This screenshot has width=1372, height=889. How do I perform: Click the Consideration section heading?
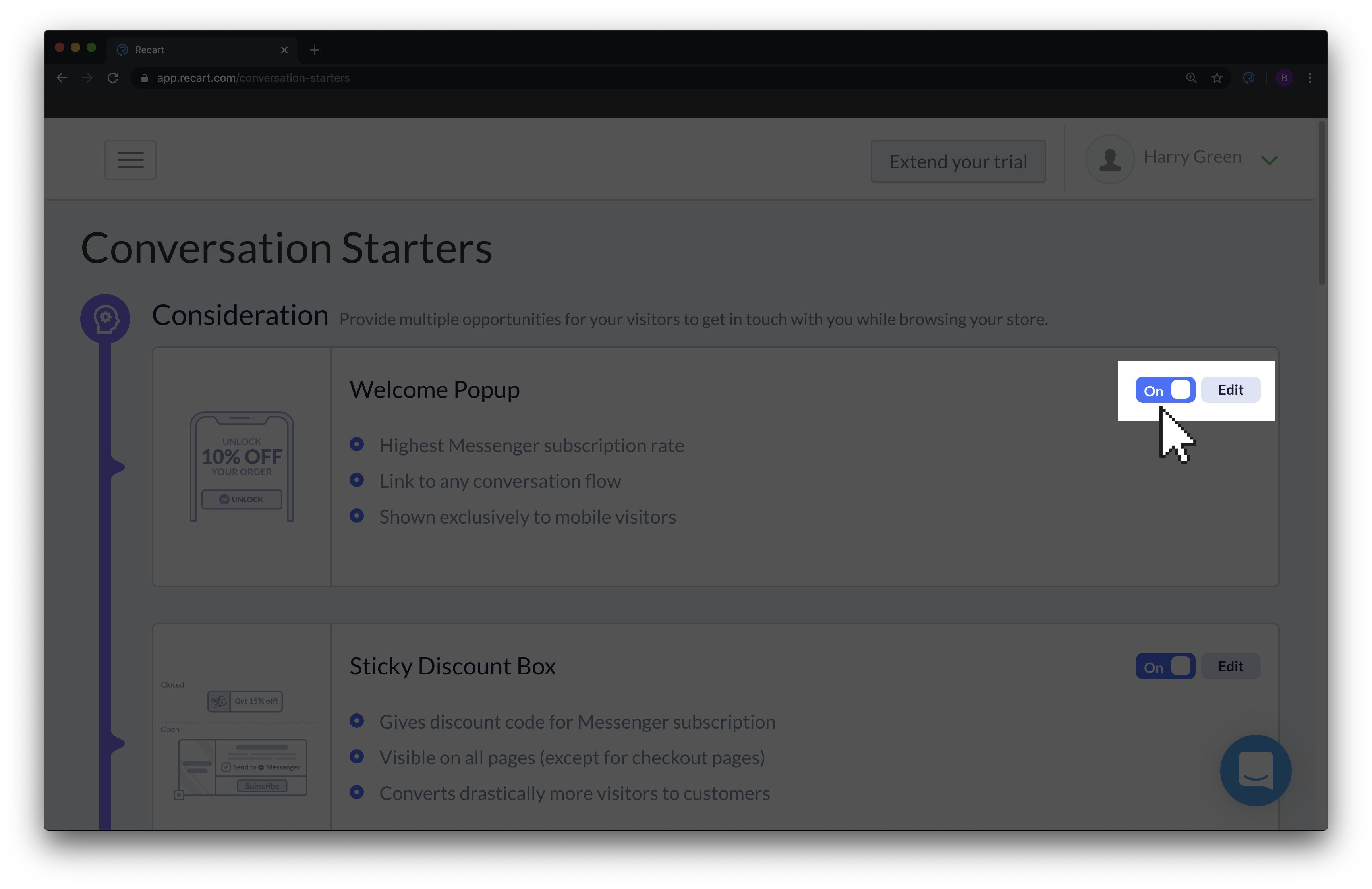[240, 315]
